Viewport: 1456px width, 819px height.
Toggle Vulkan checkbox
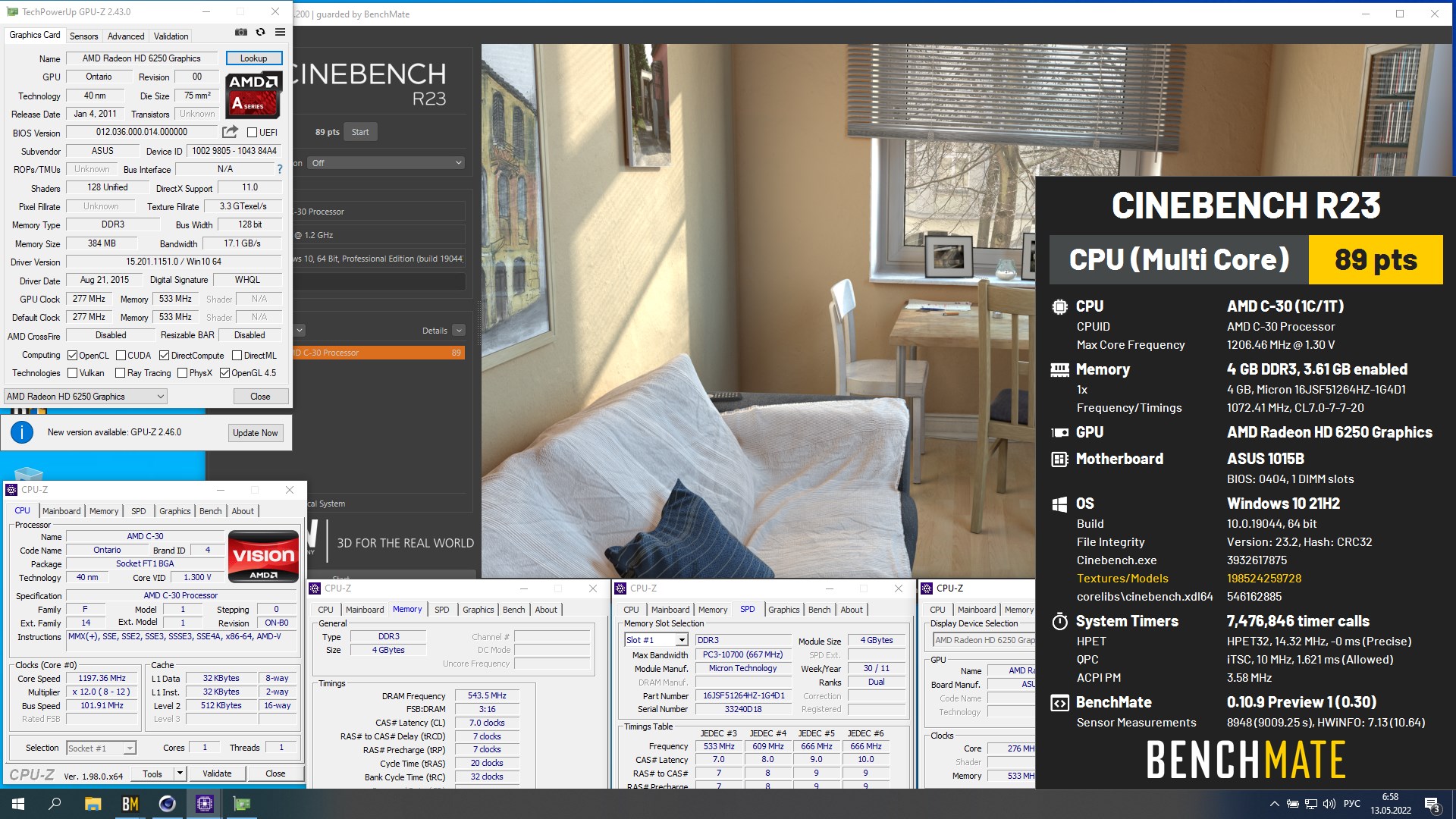tap(73, 373)
